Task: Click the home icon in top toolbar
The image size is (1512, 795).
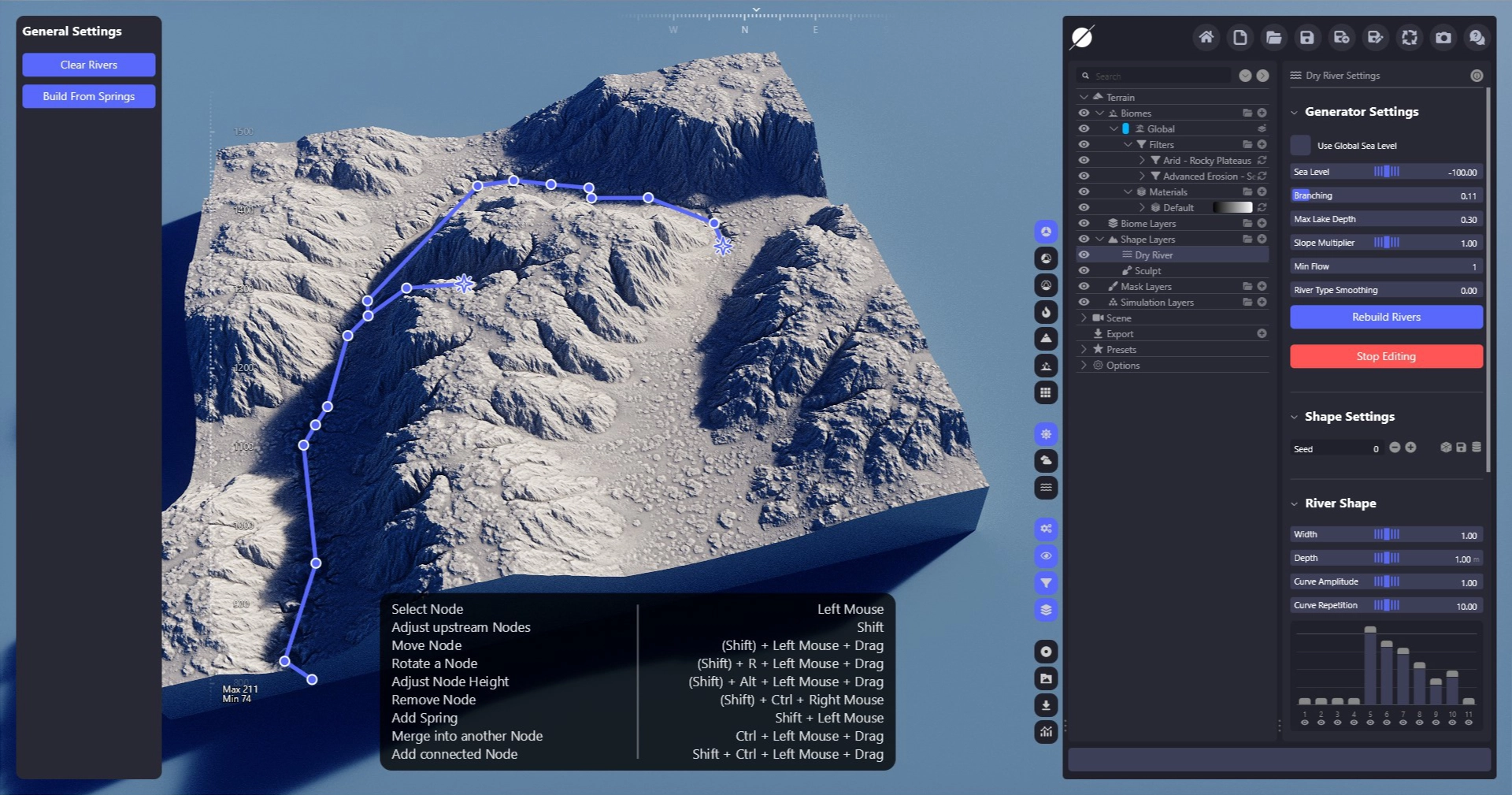Action: [x=1206, y=37]
